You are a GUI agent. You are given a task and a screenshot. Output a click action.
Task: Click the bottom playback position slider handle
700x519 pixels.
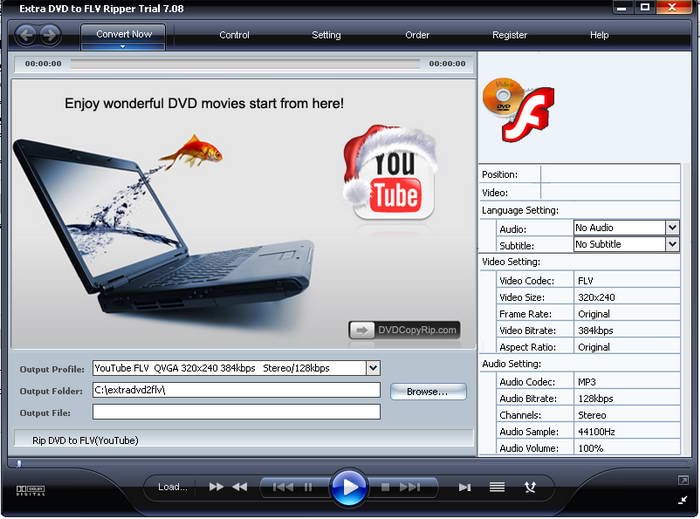(19, 463)
